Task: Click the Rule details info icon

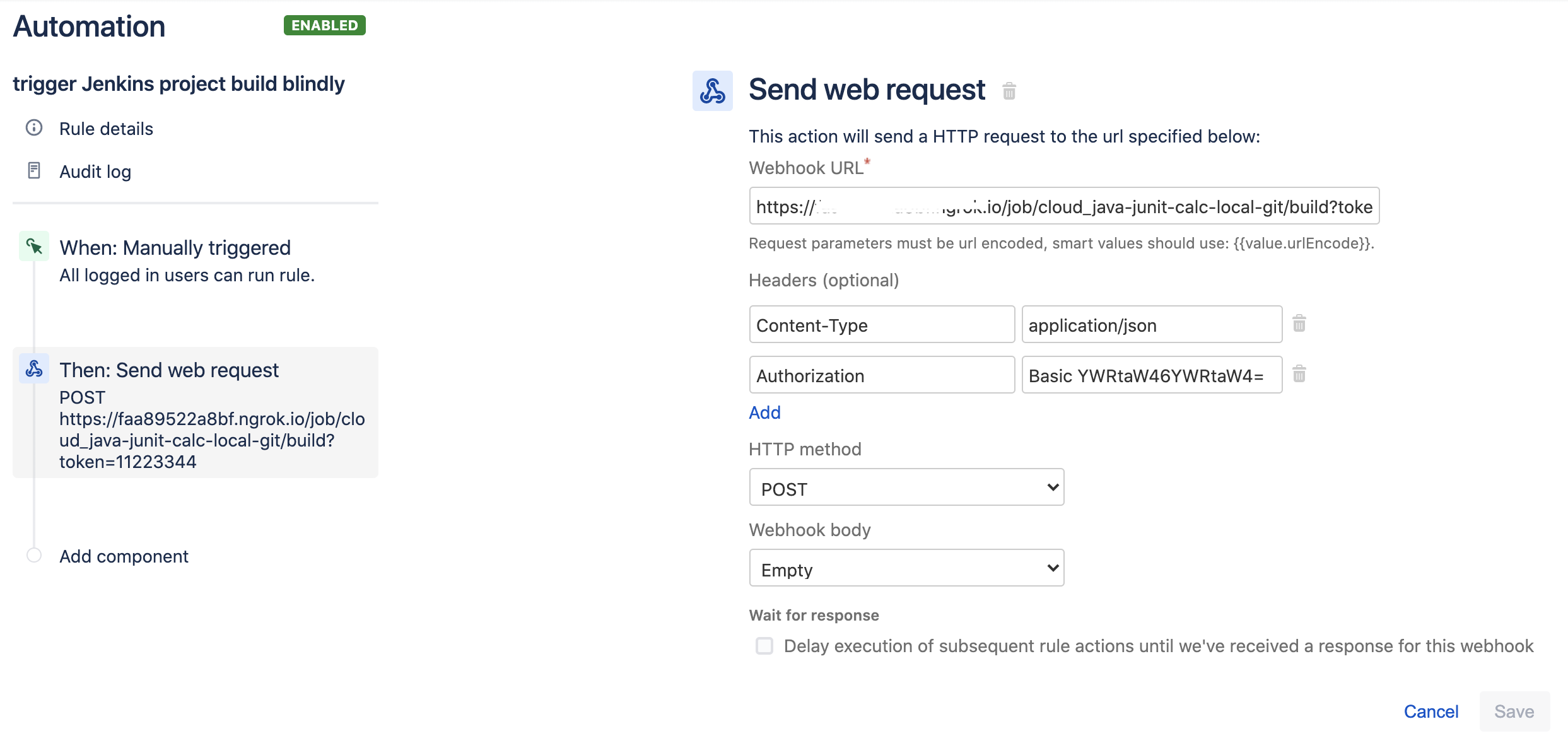Action: [x=34, y=128]
